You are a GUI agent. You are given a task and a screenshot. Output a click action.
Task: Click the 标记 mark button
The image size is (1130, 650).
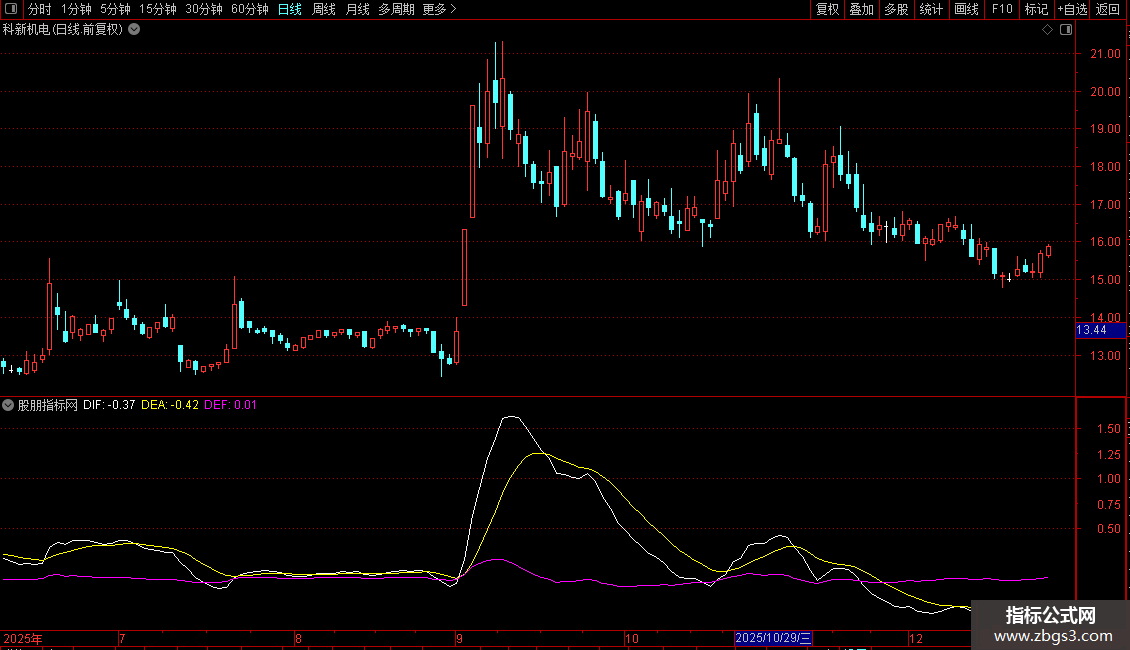pos(1036,9)
